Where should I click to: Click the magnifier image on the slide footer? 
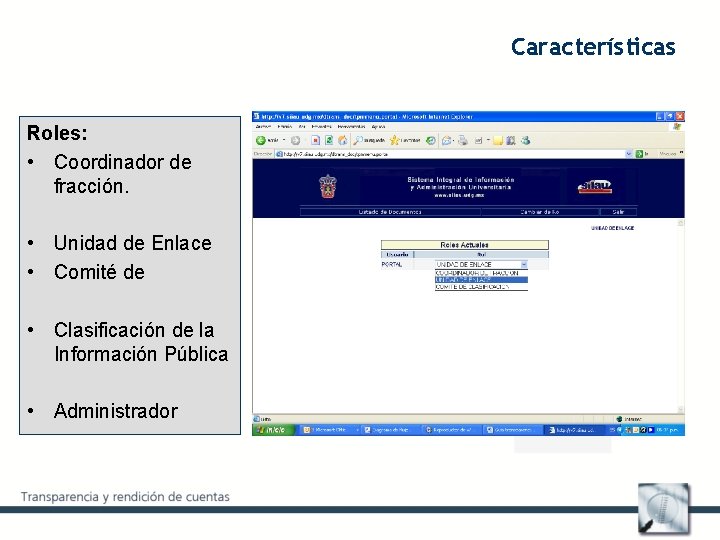click(x=664, y=509)
